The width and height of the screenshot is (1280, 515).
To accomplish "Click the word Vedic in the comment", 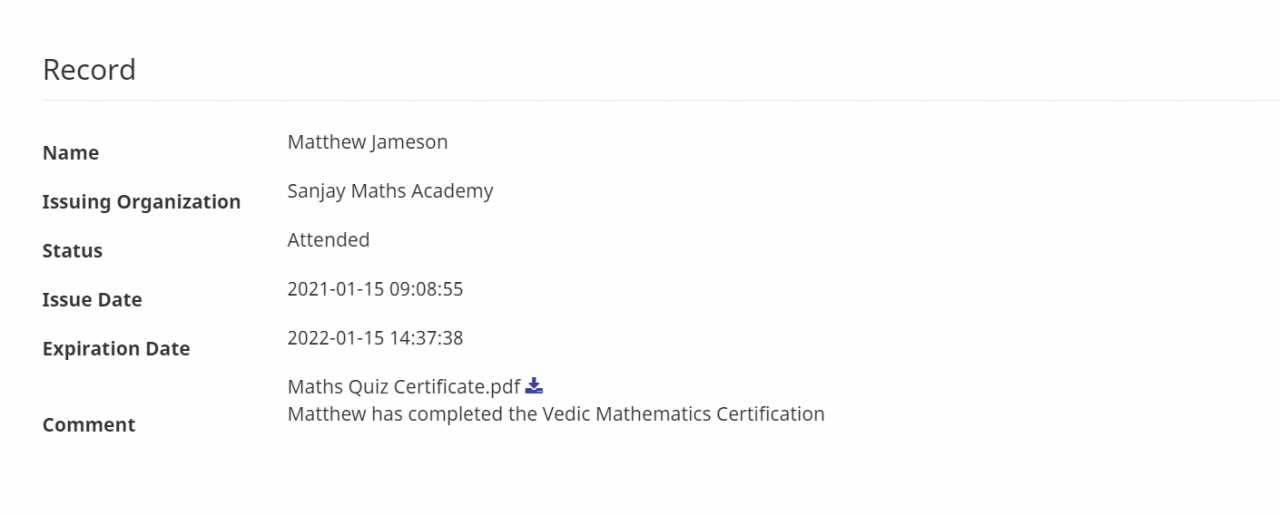I will [x=567, y=414].
